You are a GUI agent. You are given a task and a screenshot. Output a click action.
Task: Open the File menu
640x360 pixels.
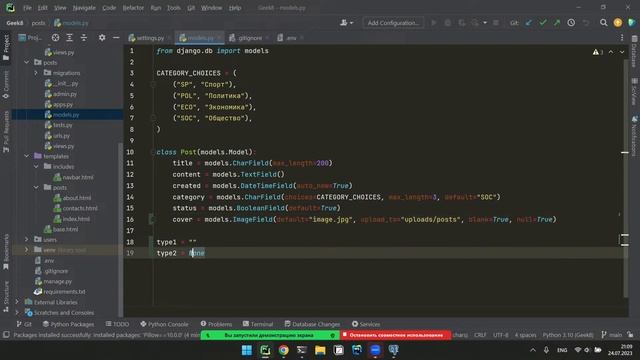[27, 8]
